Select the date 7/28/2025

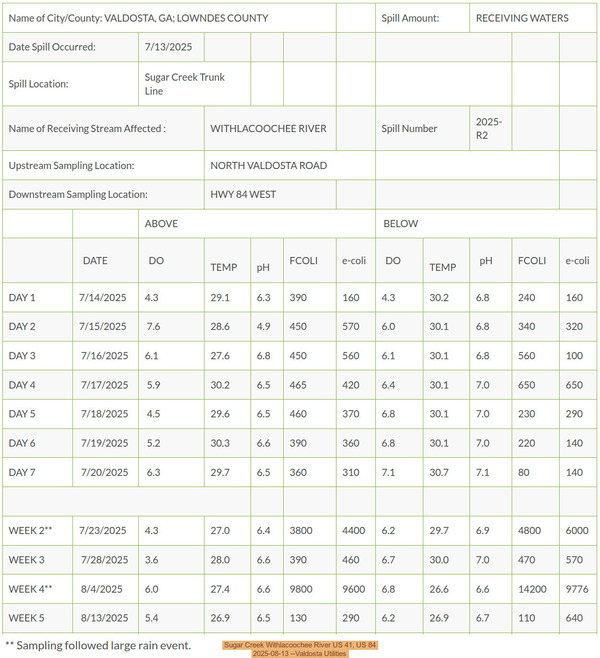click(x=104, y=560)
